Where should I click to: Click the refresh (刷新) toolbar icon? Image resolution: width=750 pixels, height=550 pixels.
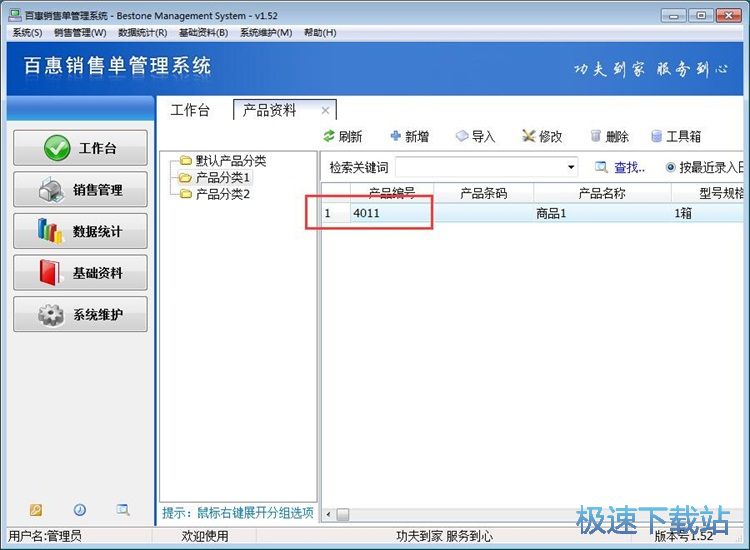(x=329, y=136)
